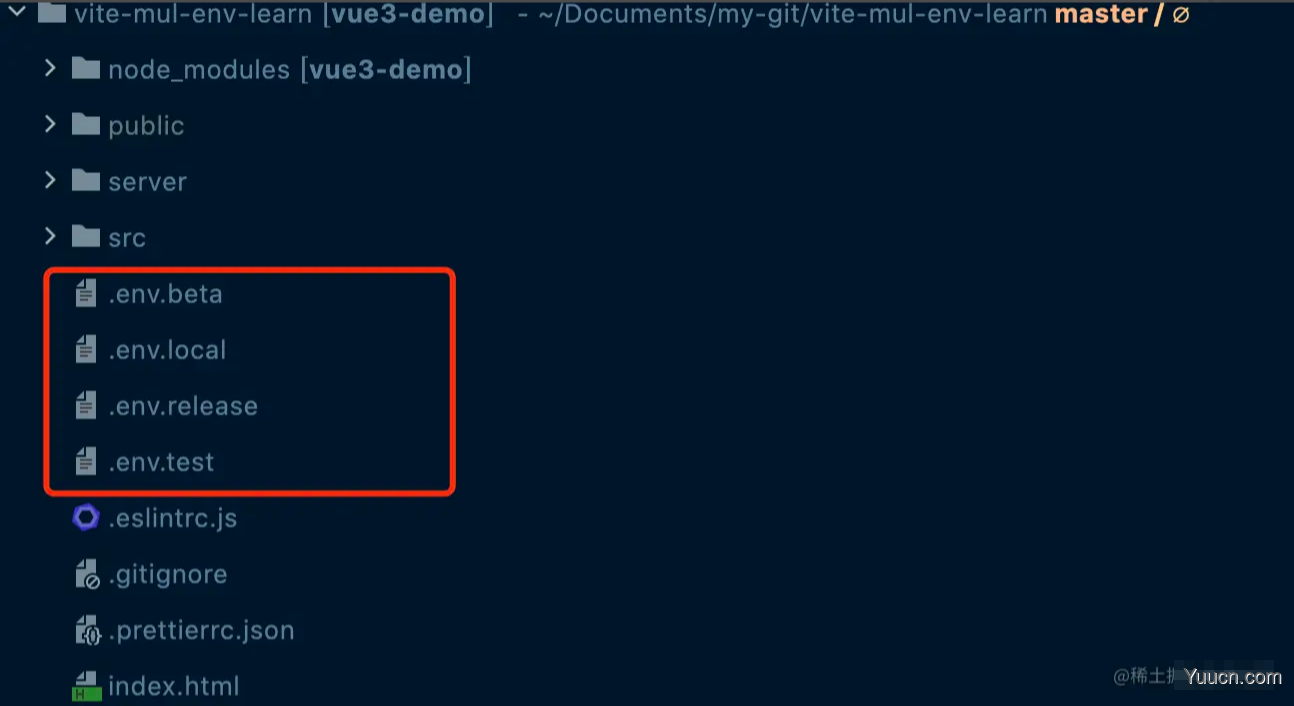Click the node_modules folder icon
The height and width of the screenshot is (706, 1294).
[x=86, y=68]
